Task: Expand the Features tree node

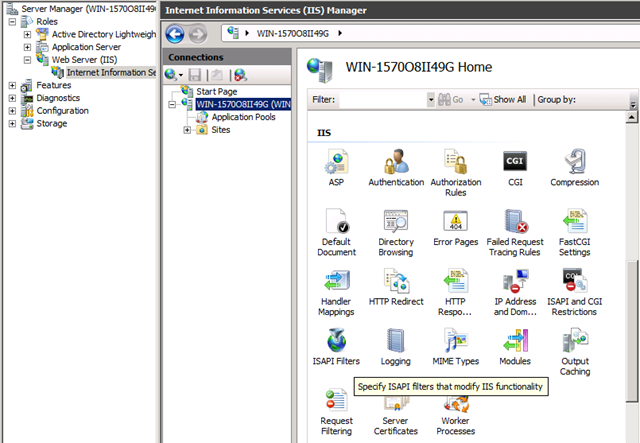Action: pyautogui.click(x=12, y=85)
